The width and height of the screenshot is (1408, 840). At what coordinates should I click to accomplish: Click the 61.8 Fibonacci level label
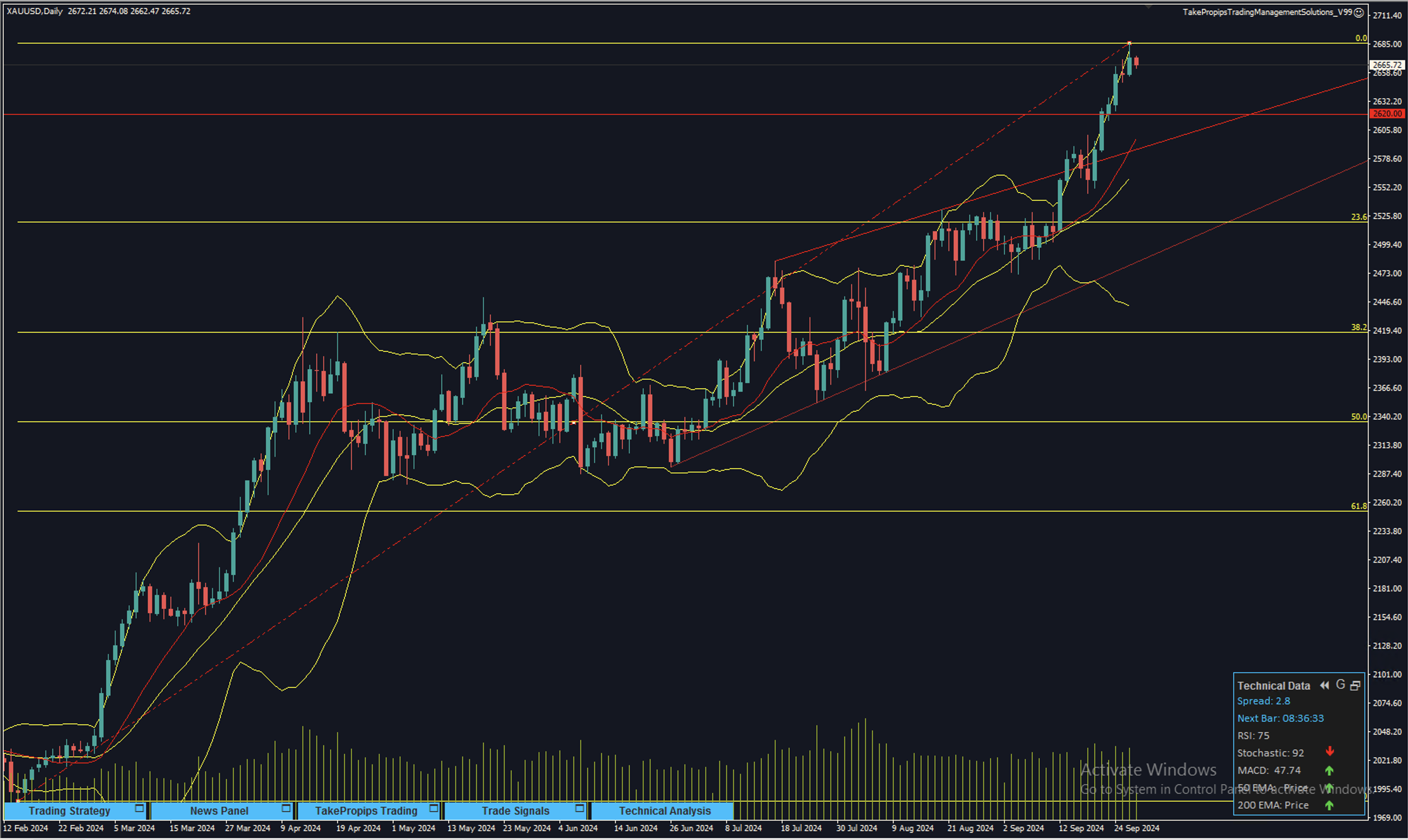point(1359,506)
